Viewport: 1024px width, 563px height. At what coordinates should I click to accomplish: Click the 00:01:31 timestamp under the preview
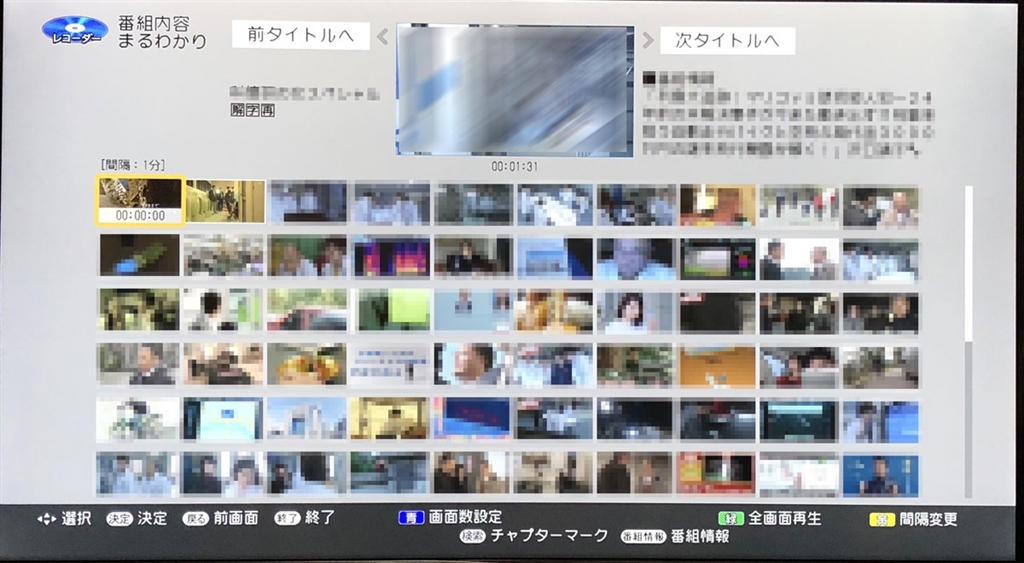(515, 167)
